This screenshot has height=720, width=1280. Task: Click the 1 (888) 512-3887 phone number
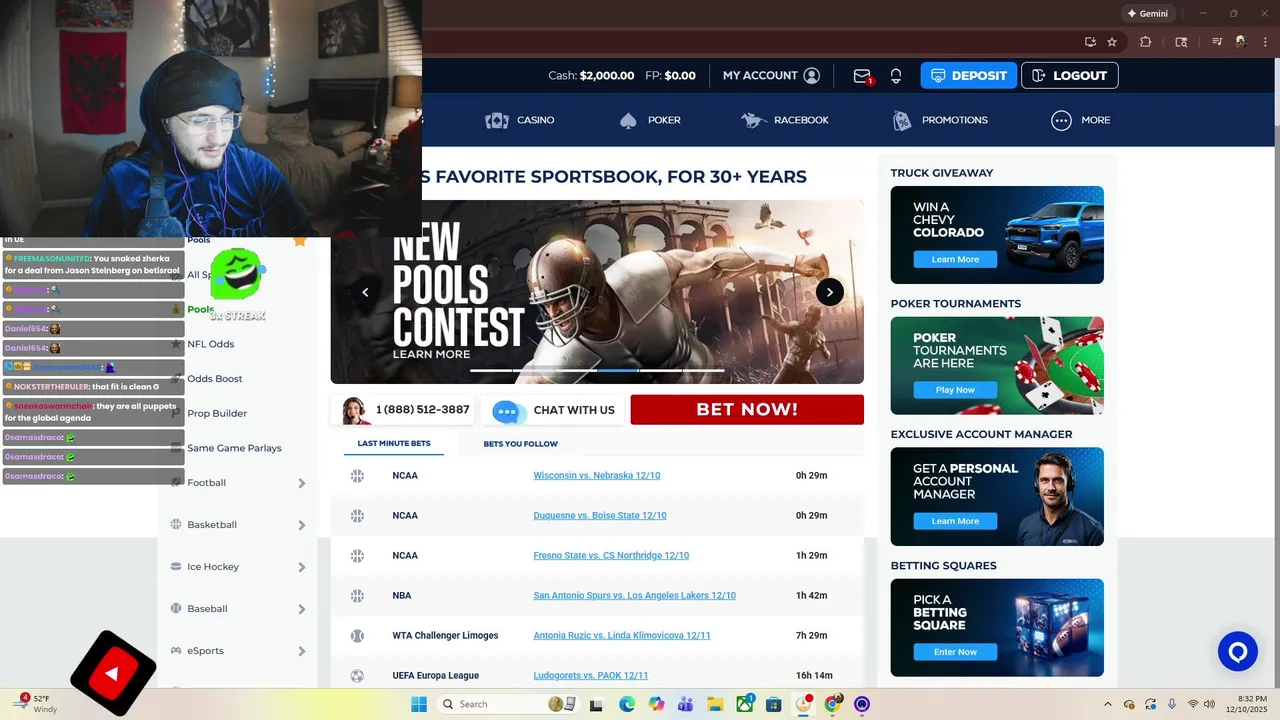coord(422,410)
